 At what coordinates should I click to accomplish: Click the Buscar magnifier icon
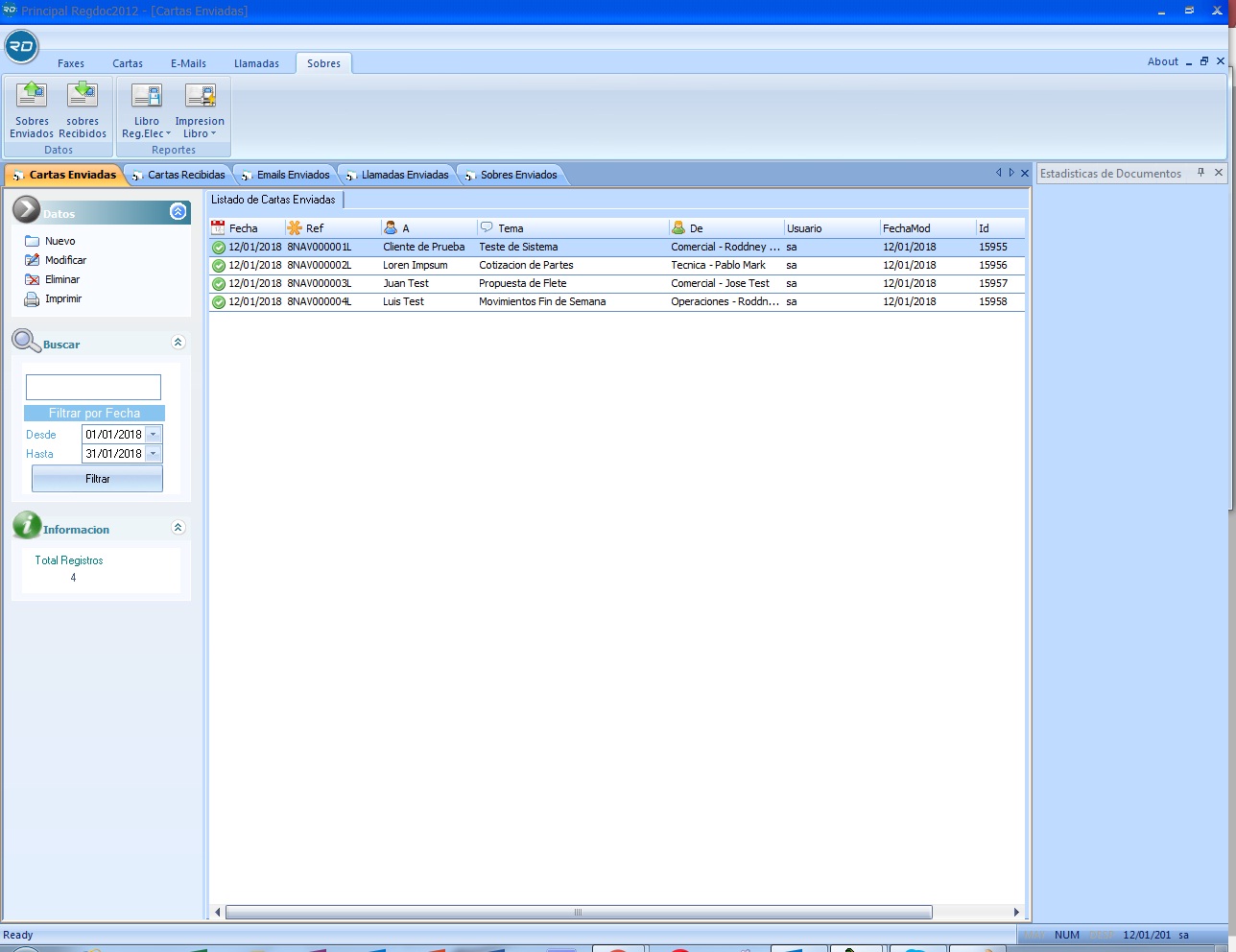[26, 340]
